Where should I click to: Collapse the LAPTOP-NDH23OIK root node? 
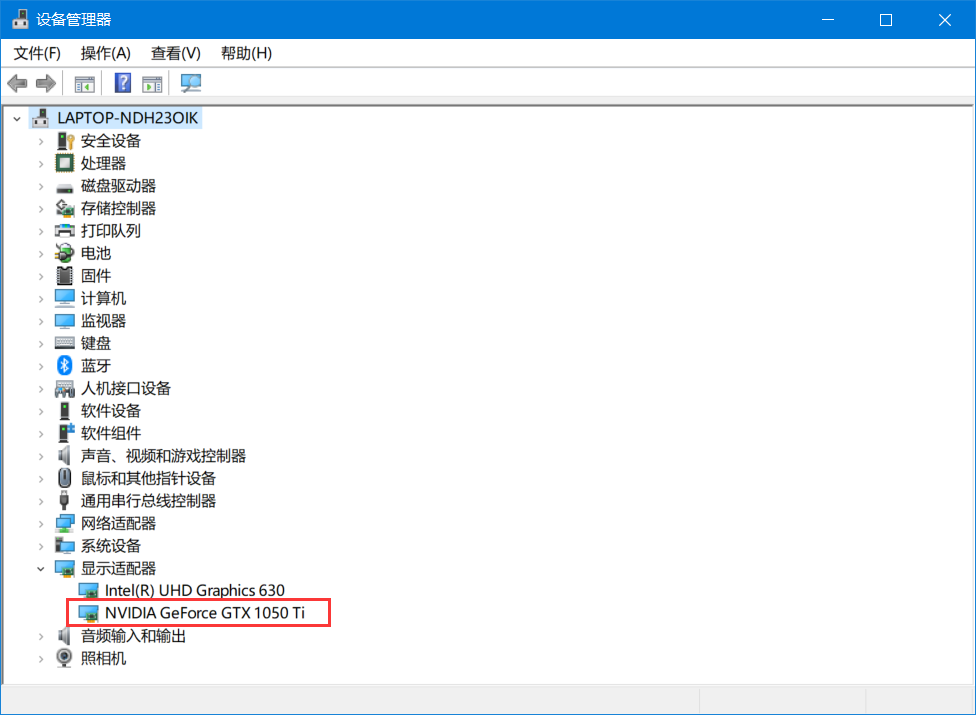point(17,118)
